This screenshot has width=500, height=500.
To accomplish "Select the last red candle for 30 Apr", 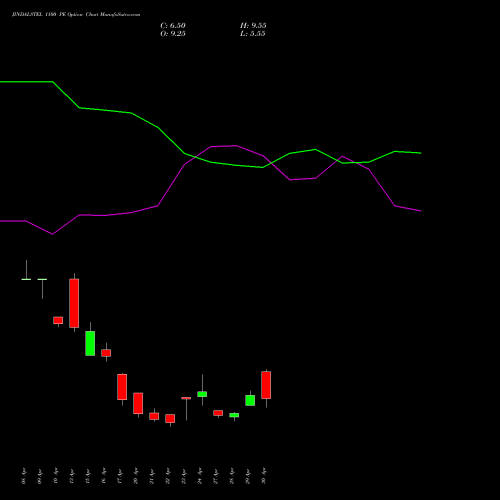I will (x=266, y=385).
